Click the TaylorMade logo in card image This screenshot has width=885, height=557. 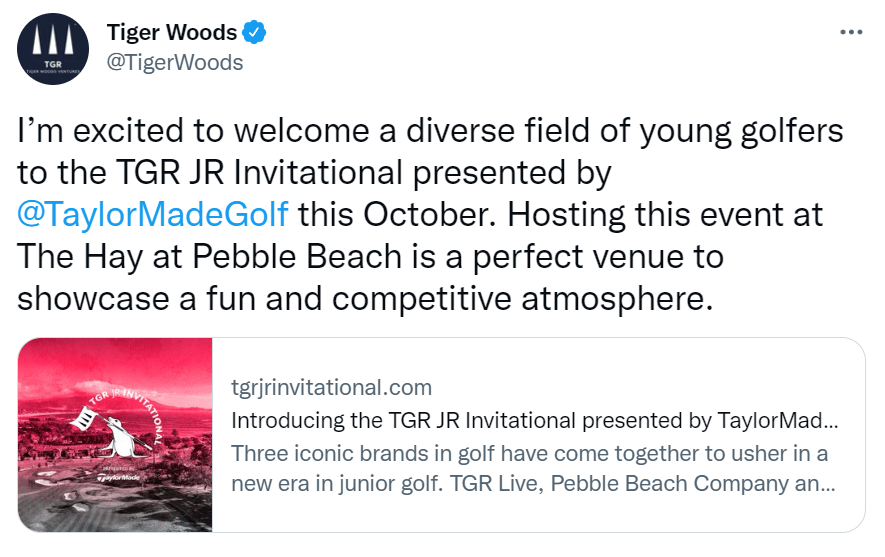point(119,477)
